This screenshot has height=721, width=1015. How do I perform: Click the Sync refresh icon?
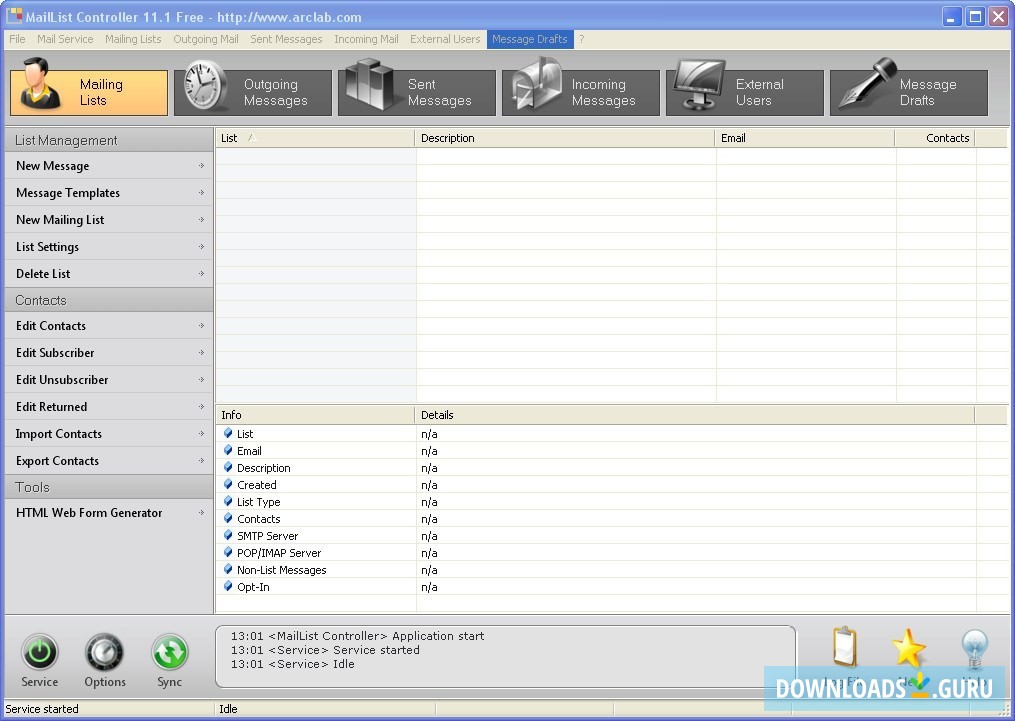(x=169, y=652)
